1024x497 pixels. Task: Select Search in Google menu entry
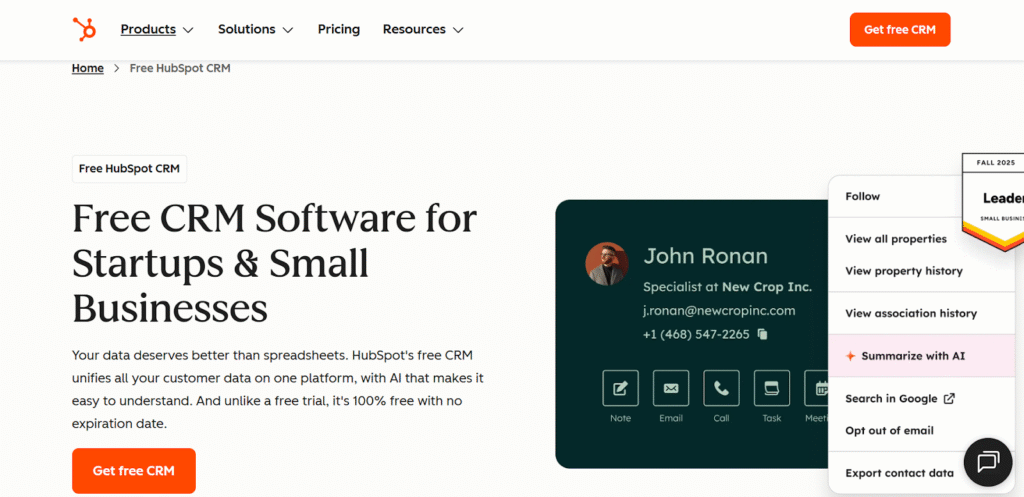pos(899,398)
